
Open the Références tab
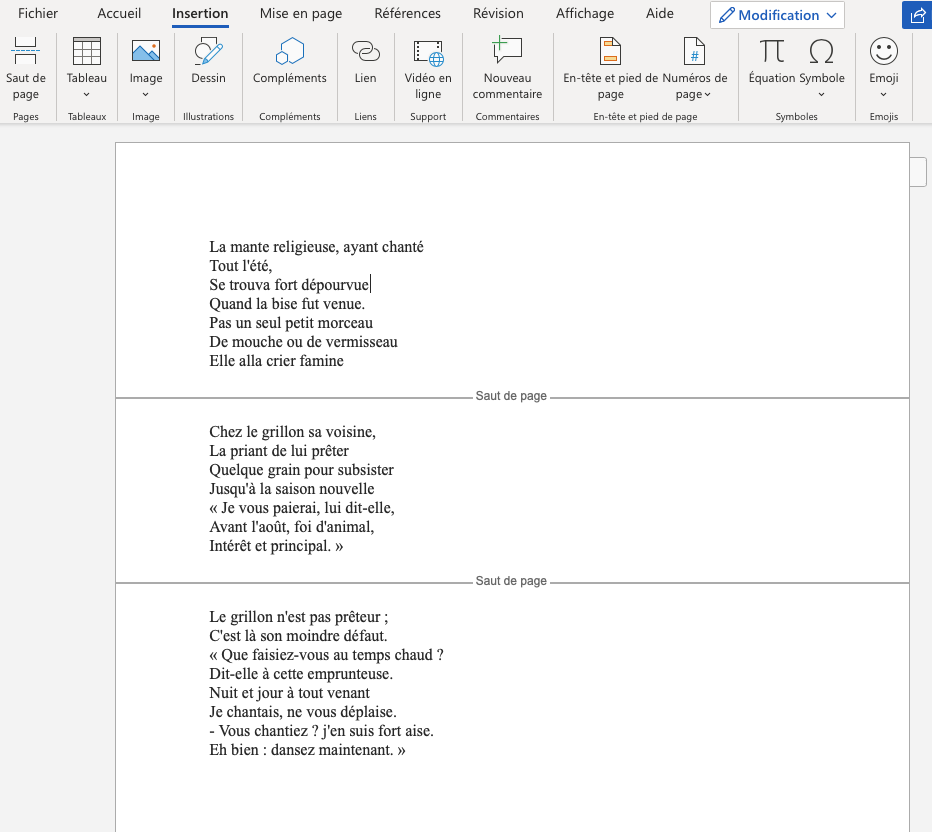pos(408,14)
